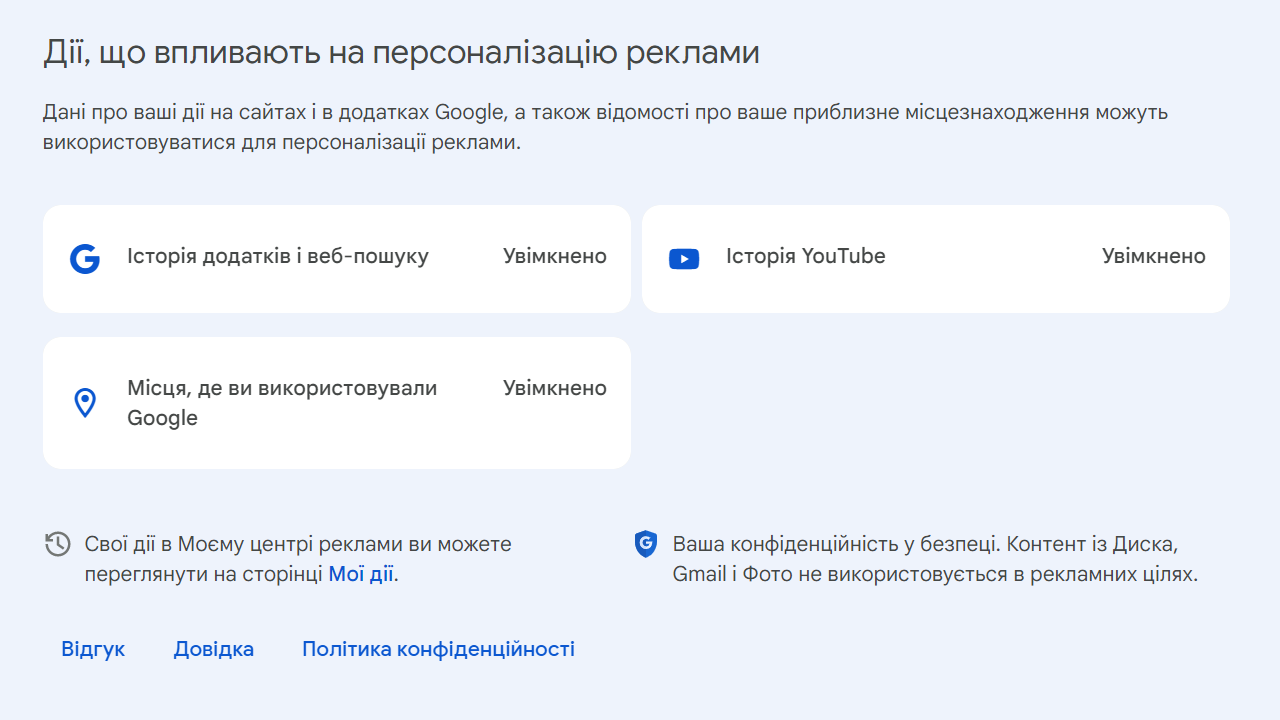Toggle the "Увімкнено" status for web search history

click(x=554, y=257)
